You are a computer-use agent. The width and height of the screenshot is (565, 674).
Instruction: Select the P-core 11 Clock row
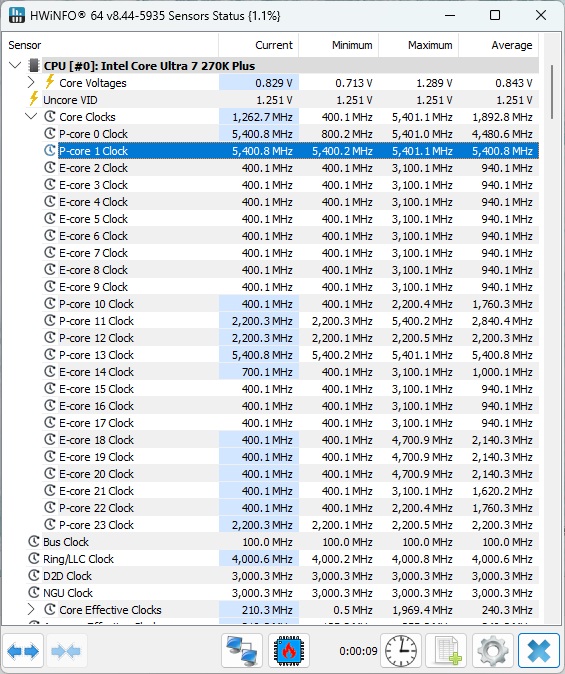tap(291, 321)
